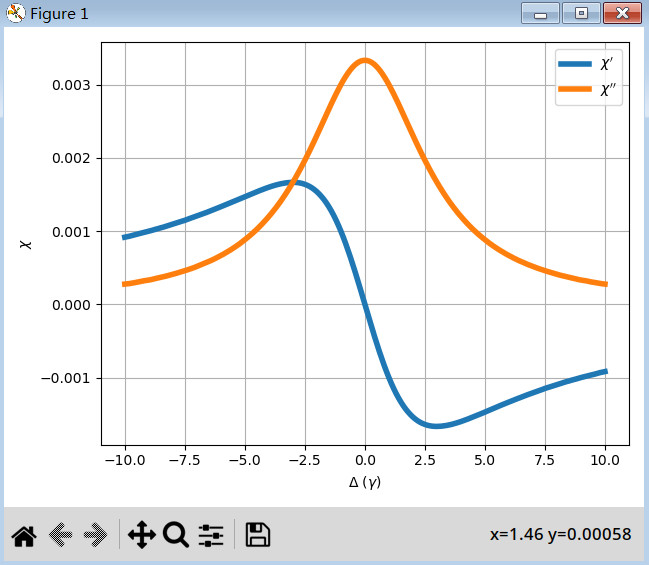Maximize the Figure 1 window
The height and width of the screenshot is (565, 649).
[x=577, y=13]
